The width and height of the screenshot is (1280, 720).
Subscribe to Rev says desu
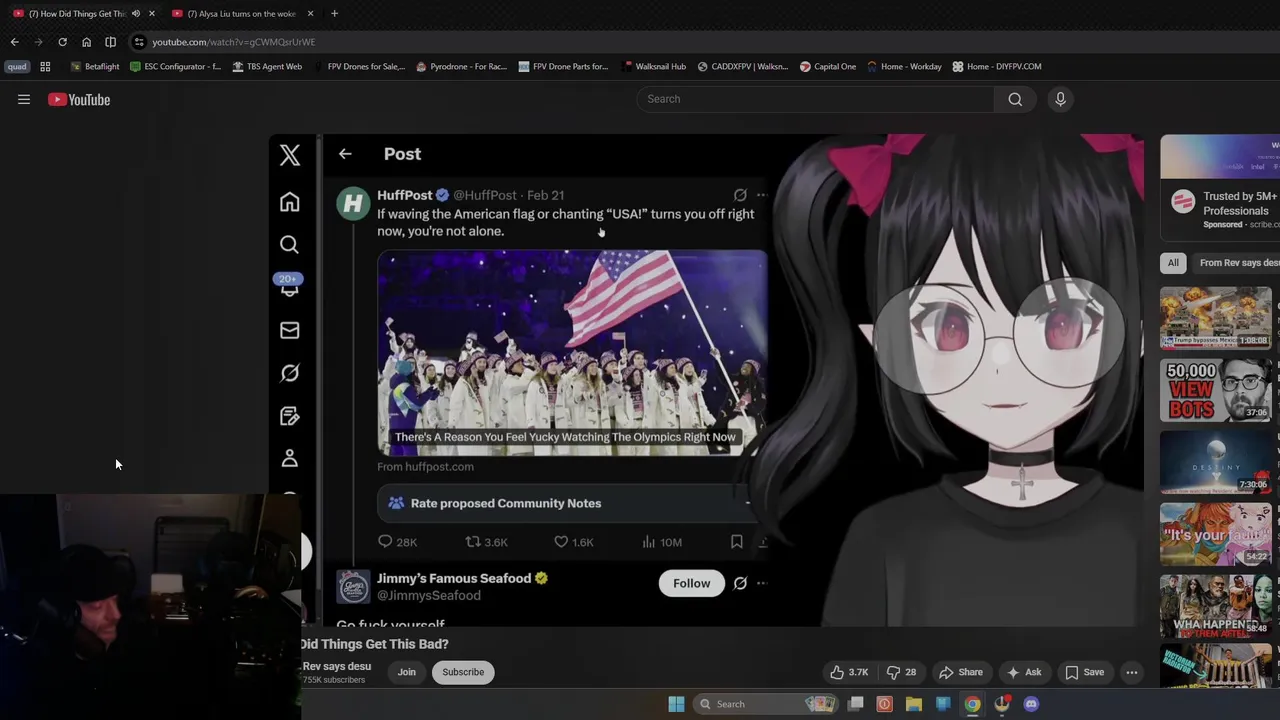pos(463,672)
